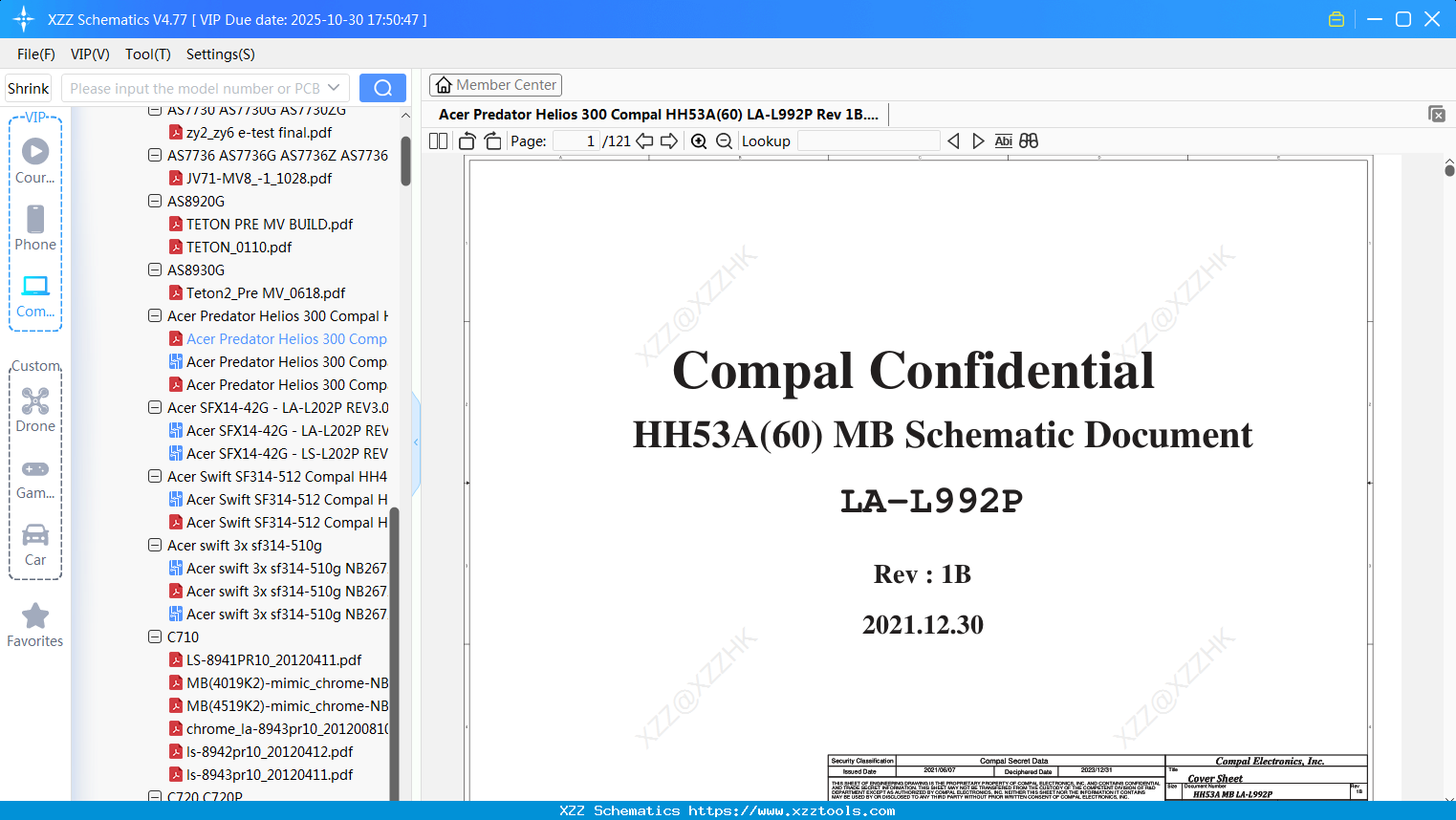Select the Computer category
The image size is (1456, 820).
(x=35, y=296)
